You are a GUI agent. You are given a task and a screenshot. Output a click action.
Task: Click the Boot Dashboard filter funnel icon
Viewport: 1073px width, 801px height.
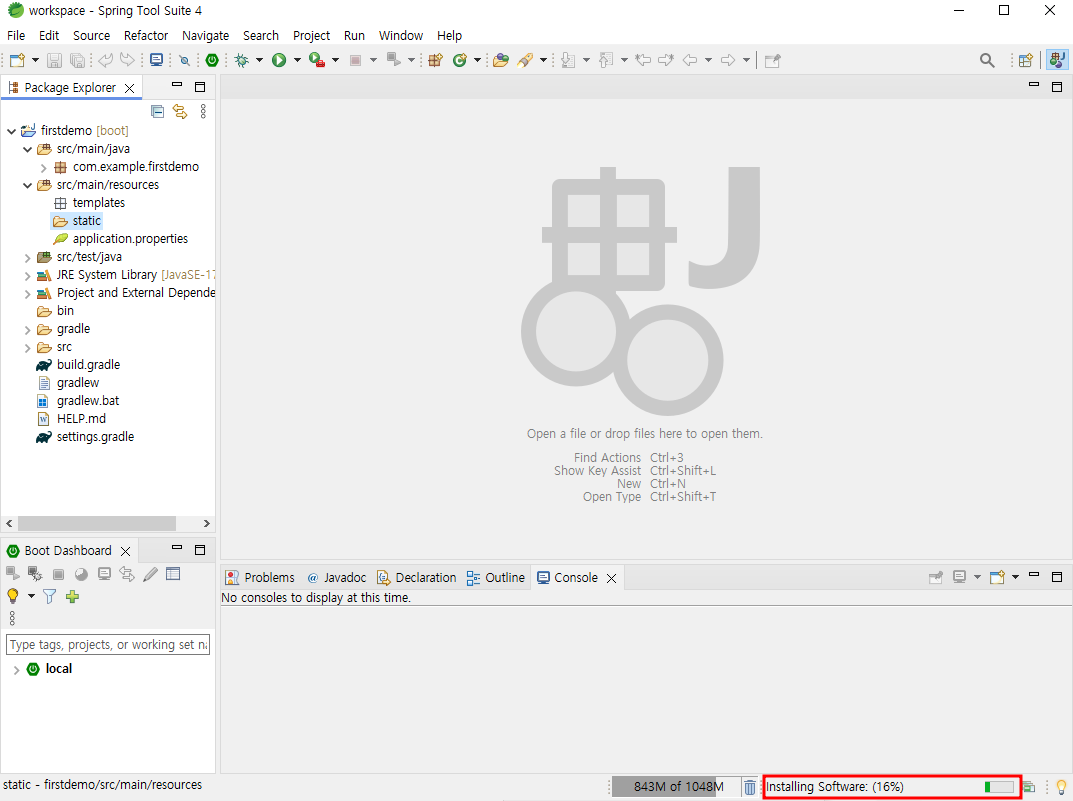coord(49,596)
